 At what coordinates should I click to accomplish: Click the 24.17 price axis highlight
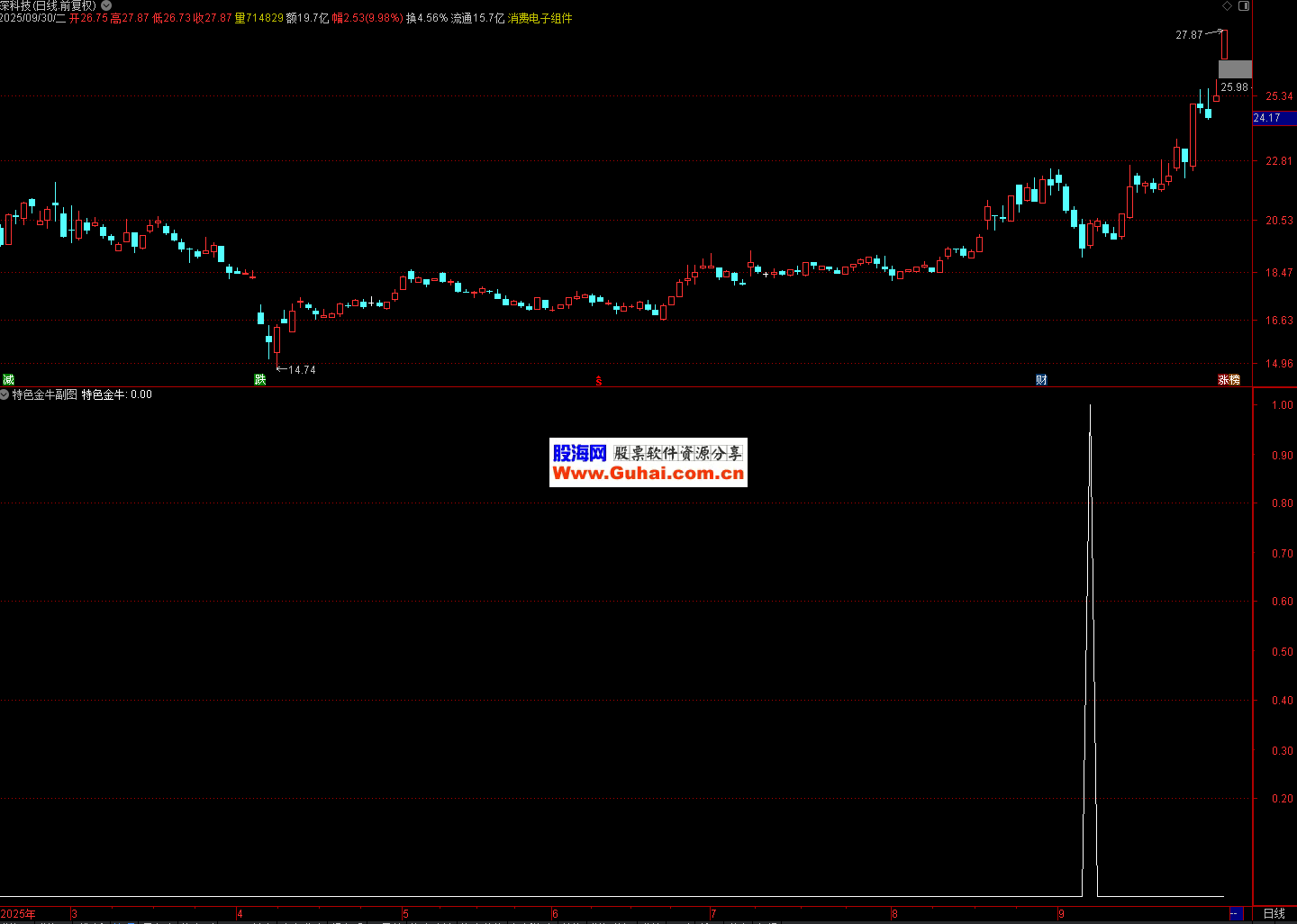(x=1268, y=118)
